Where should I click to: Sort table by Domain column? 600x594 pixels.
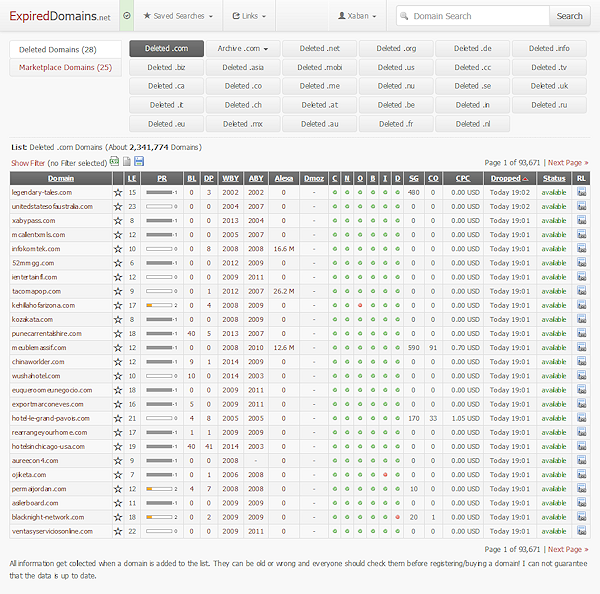click(61, 178)
